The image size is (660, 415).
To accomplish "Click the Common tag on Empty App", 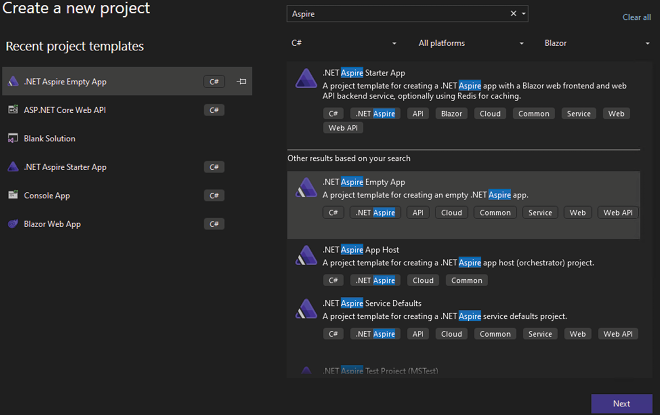I will tap(495, 213).
